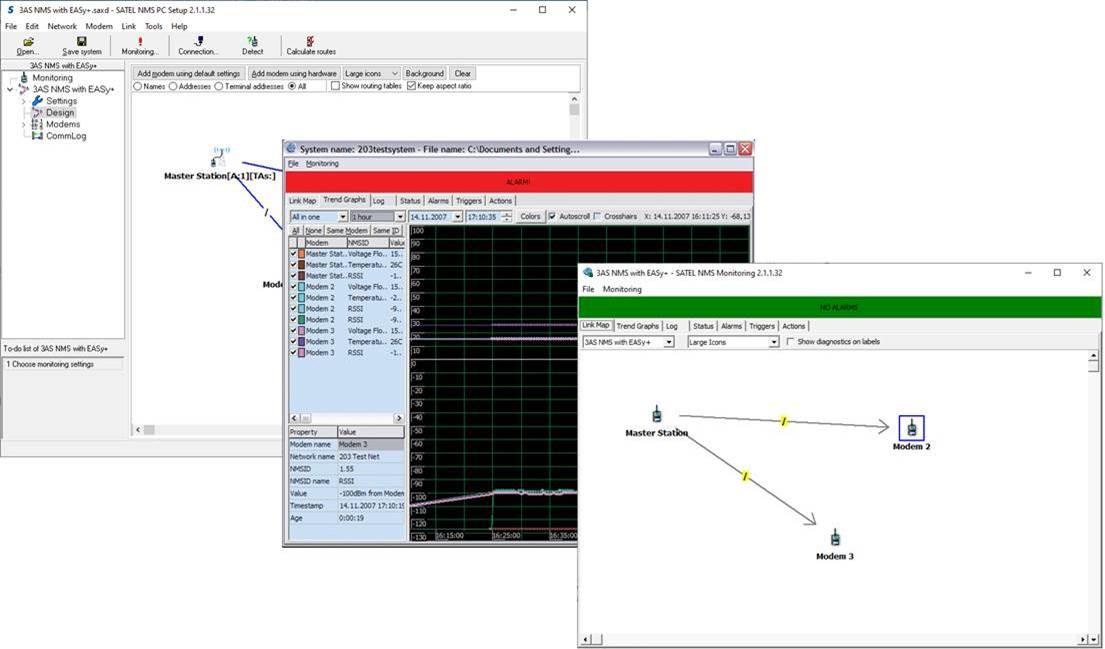Screen dimensions: 1105x649
Task: Open the 14.11.2007 date picker dropdown
Action: [x=457, y=217]
